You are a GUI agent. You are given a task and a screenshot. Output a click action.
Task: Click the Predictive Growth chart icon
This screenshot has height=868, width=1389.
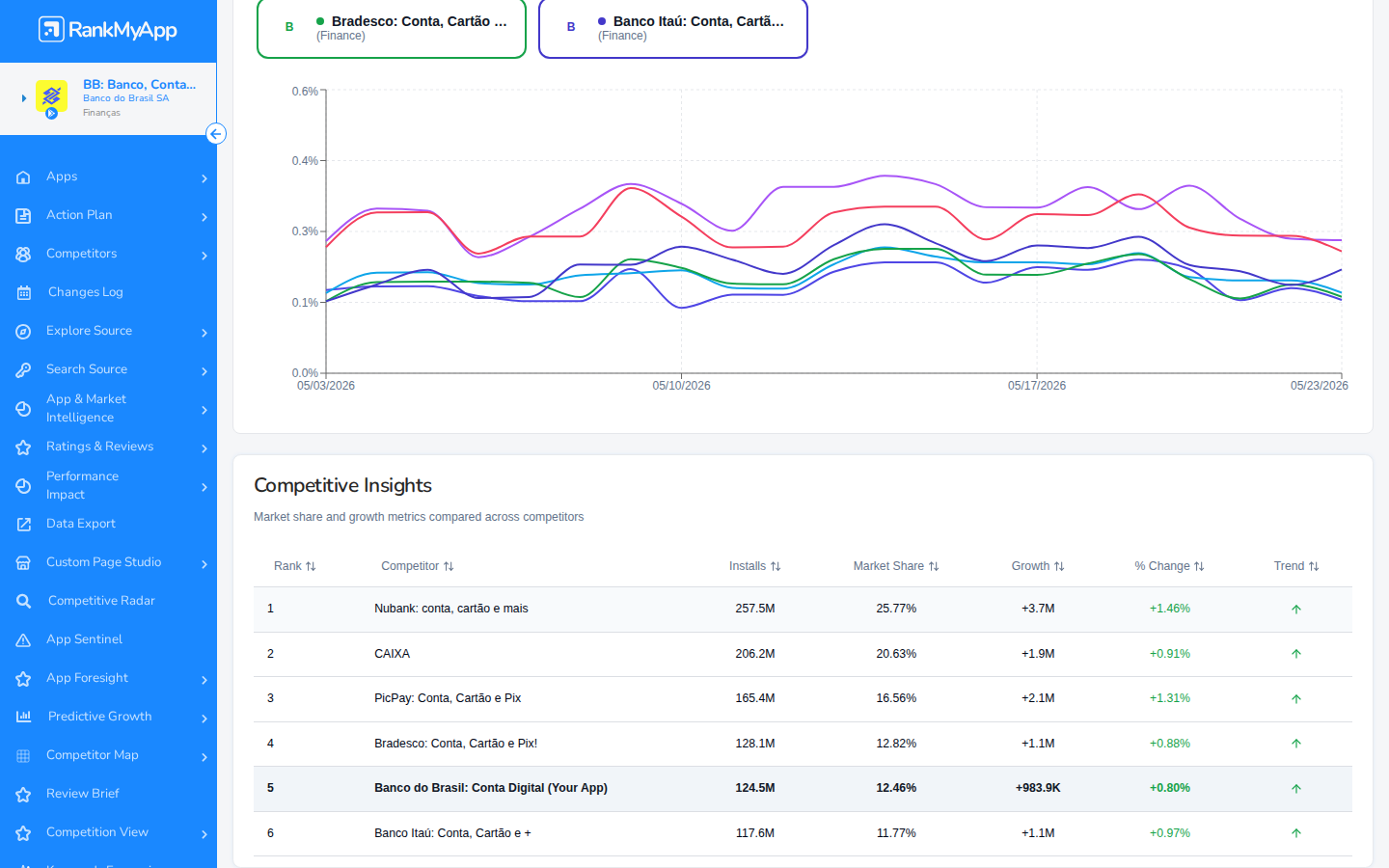tap(23, 718)
